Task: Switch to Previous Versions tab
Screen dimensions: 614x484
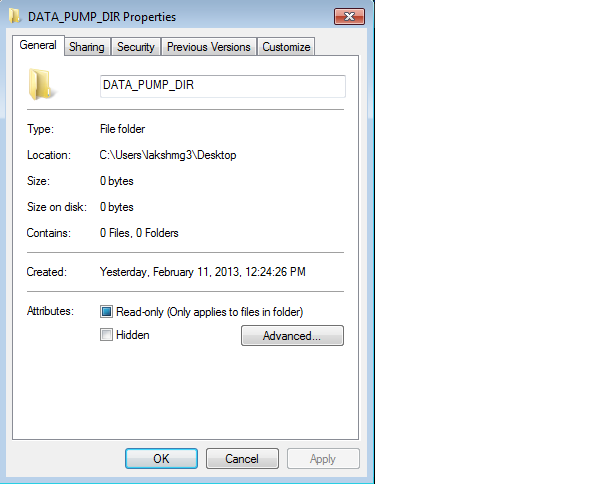Action: click(x=209, y=47)
